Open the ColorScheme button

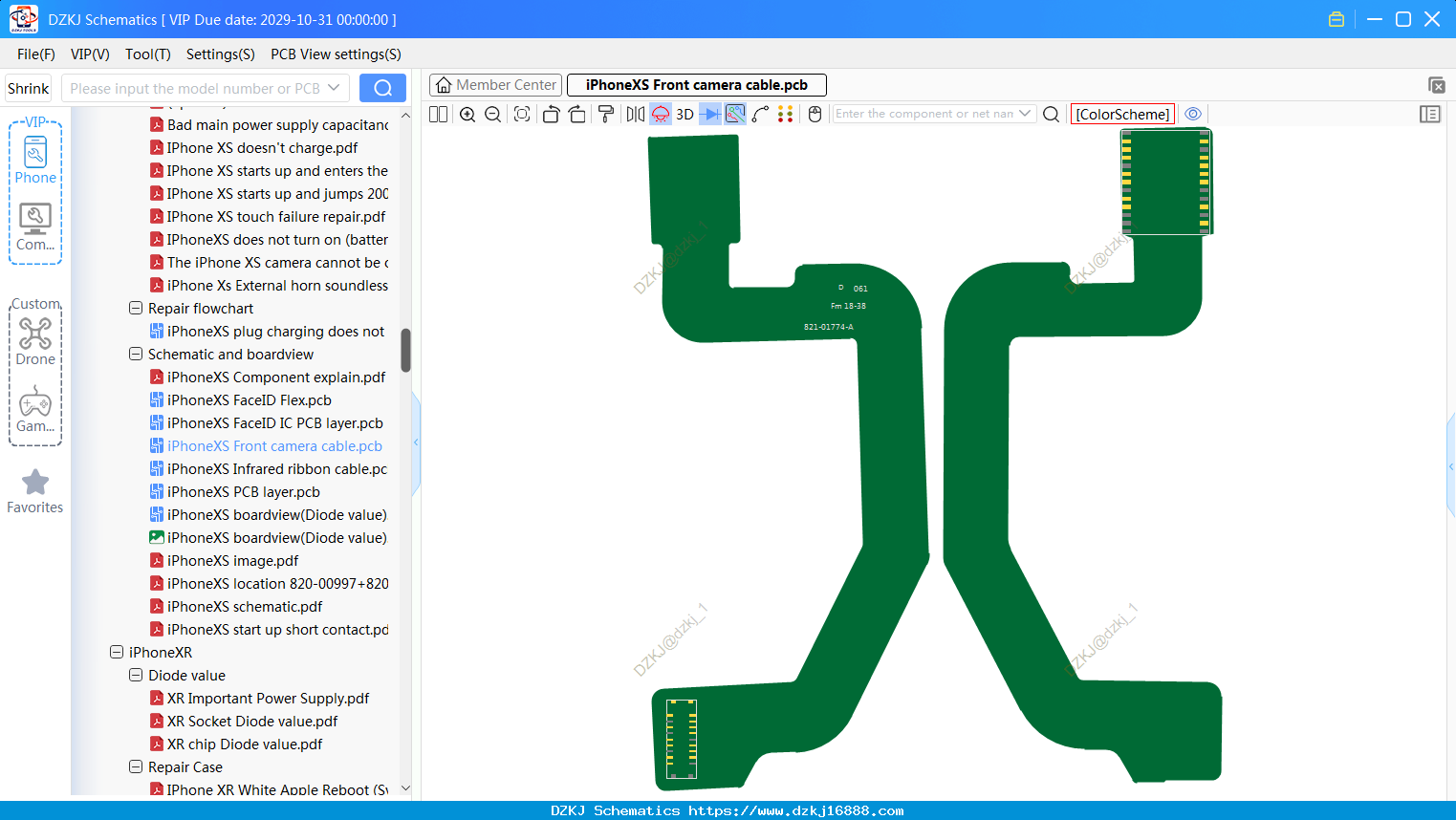1122,115
